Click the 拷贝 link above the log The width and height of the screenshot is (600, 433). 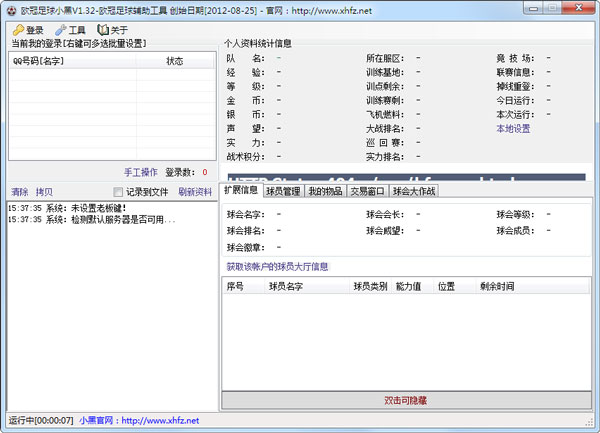click(44, 192)
